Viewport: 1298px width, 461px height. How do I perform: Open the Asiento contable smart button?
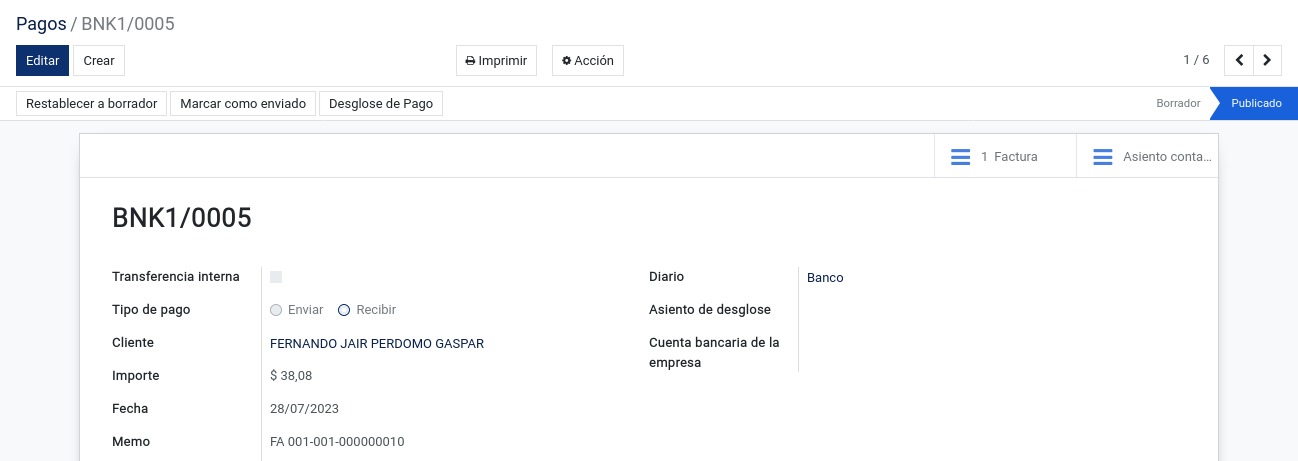(x=1147, y=157)
